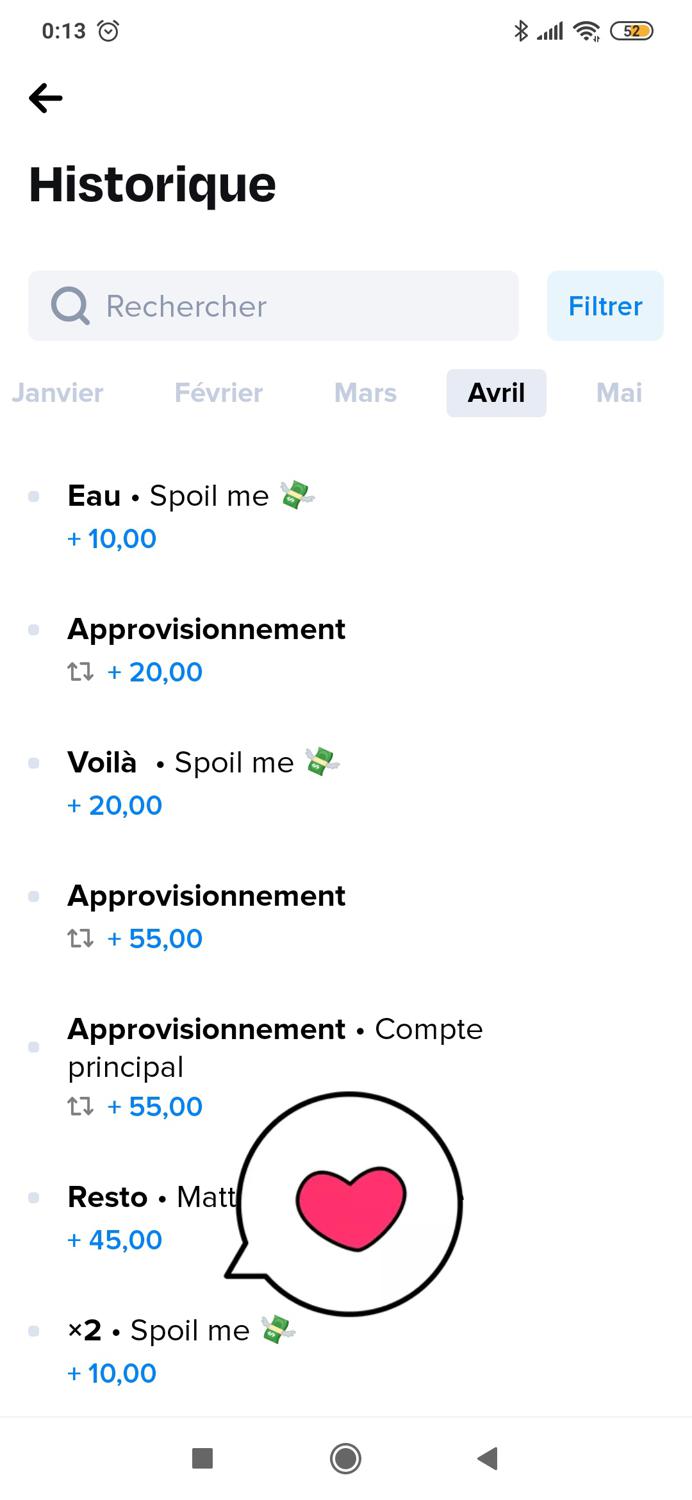Viewport: 692px width, 1500px height.
Task: Open the Filtrer filter options
Action: point(605,306)
